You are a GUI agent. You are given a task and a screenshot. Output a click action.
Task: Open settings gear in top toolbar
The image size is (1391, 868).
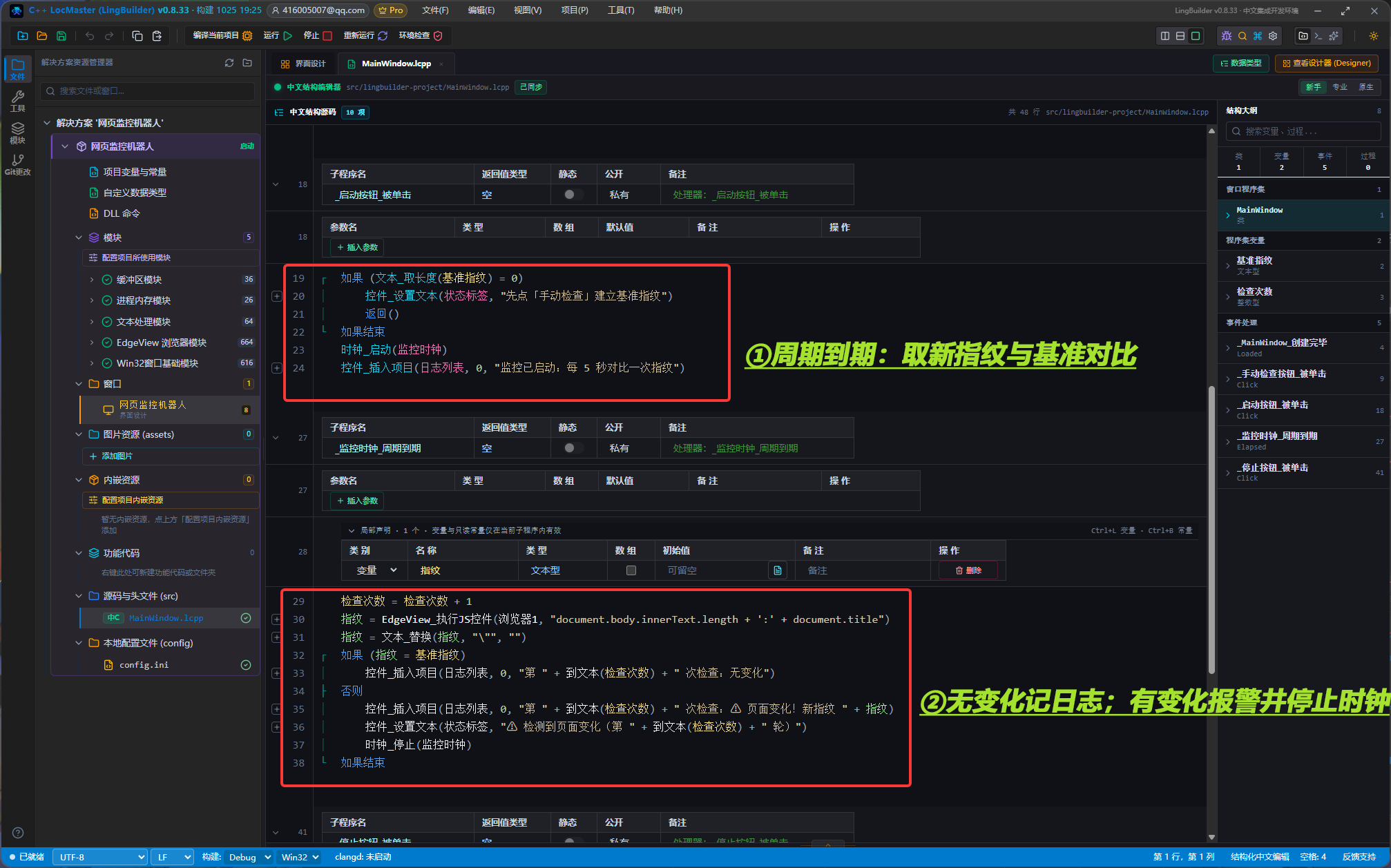tap(1273, 36)
